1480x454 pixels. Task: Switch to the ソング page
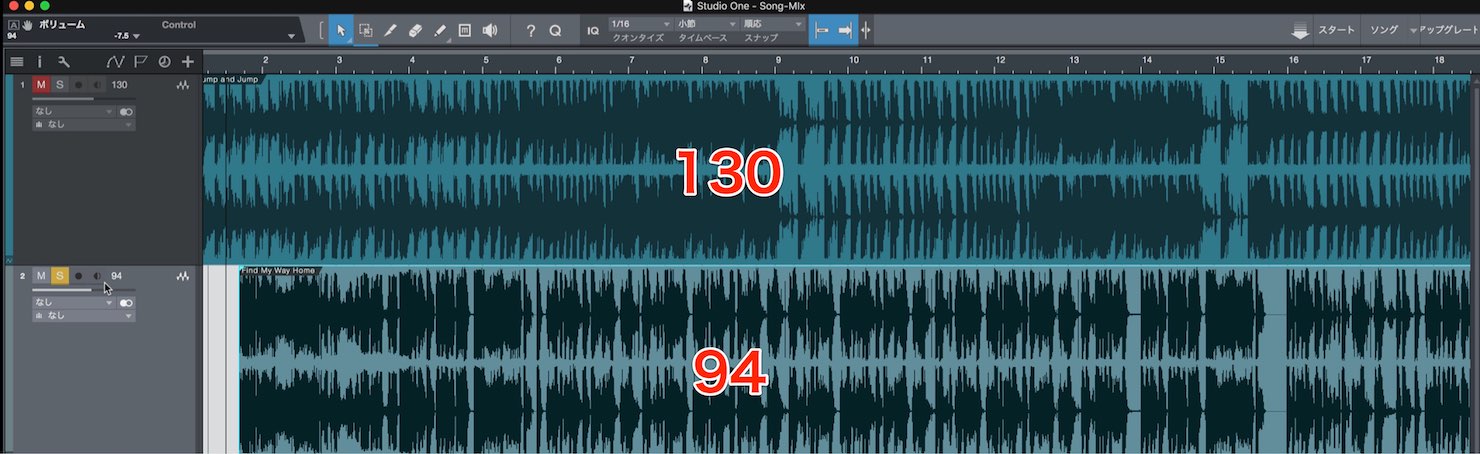click(x=1382, y=31)
